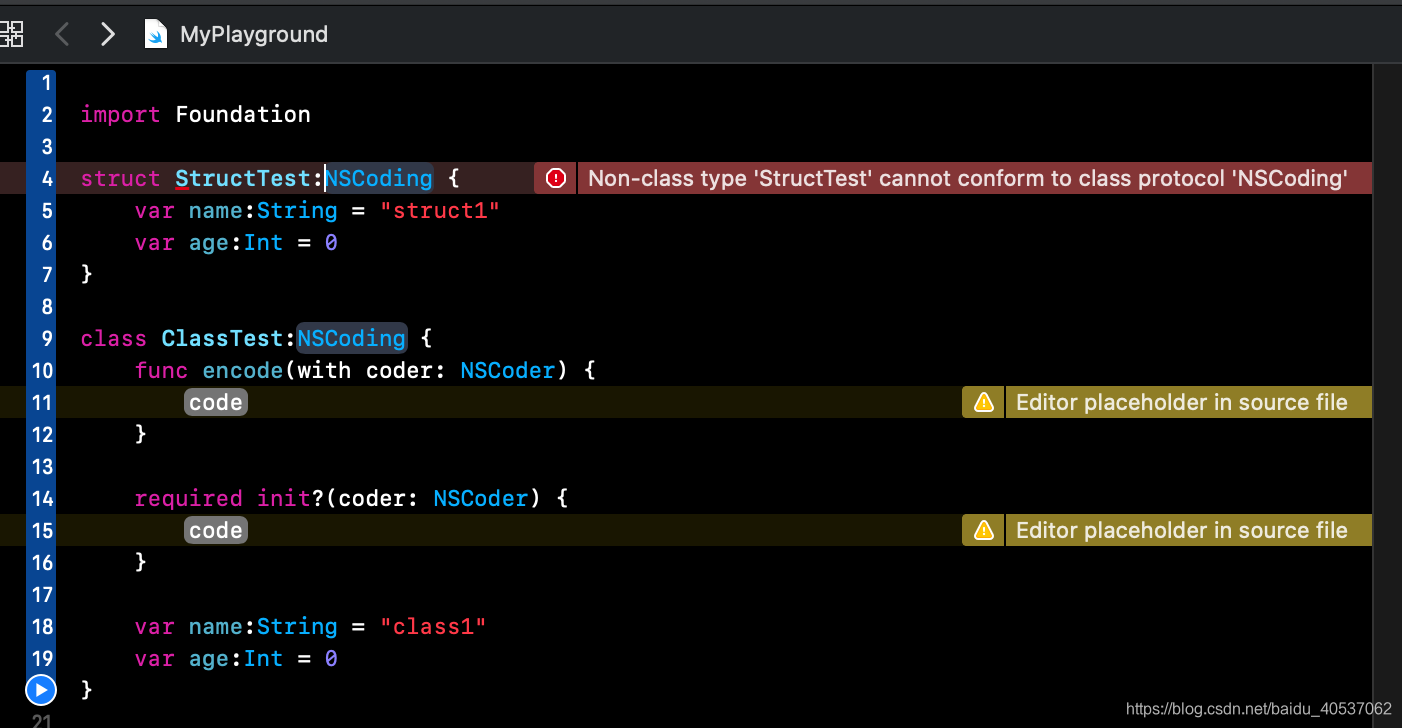Click the struct keyword on line 4

click(x=121, y=178)
